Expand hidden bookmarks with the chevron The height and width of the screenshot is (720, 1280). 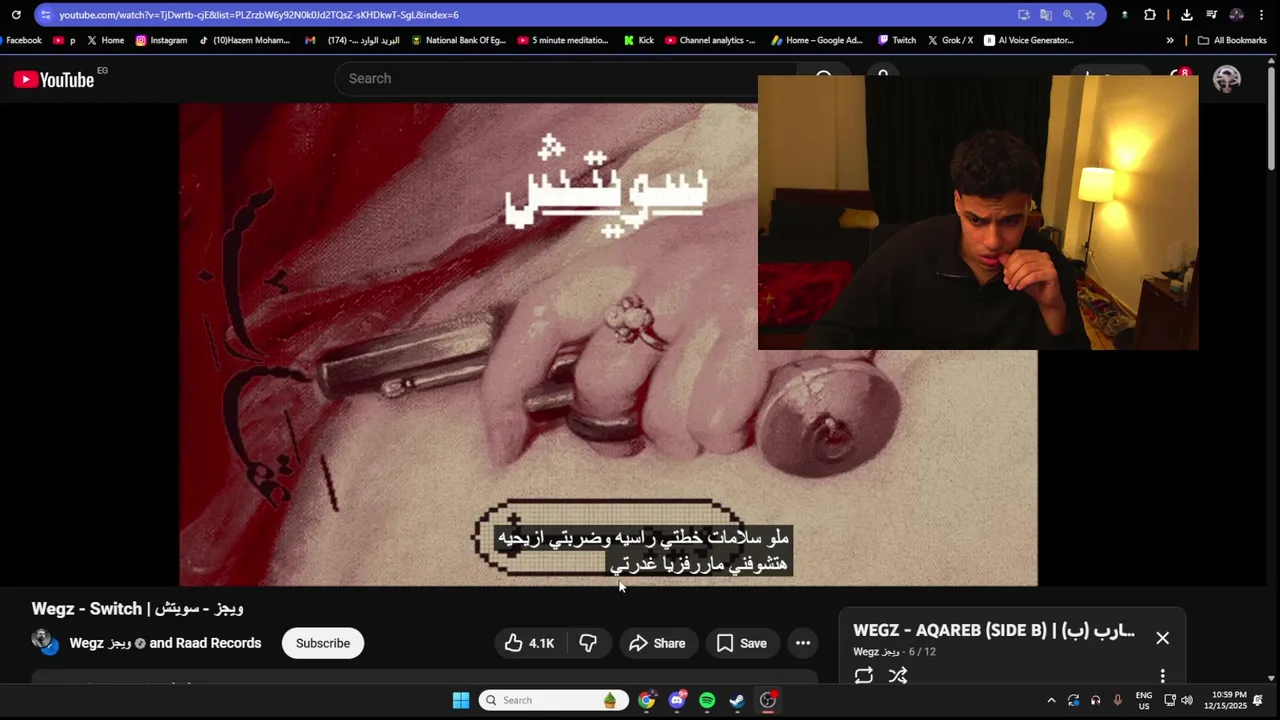(x=1170, y=41)
